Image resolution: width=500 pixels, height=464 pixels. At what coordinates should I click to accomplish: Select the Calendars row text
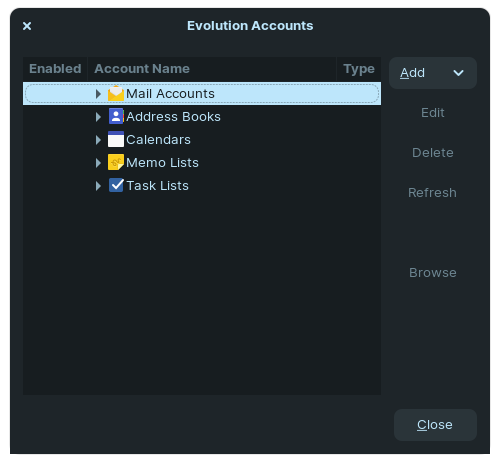(x=158, y=140)
